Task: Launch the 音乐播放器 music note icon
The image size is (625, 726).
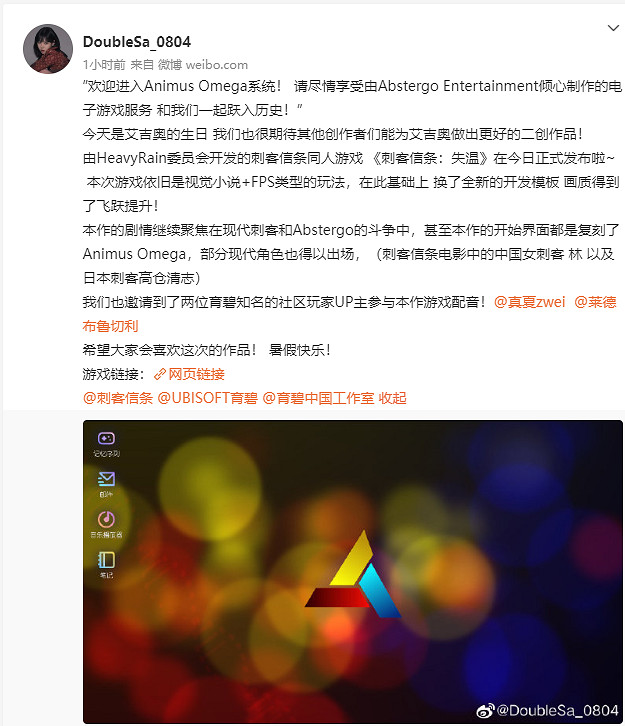Action: click(x=106, y=519)
